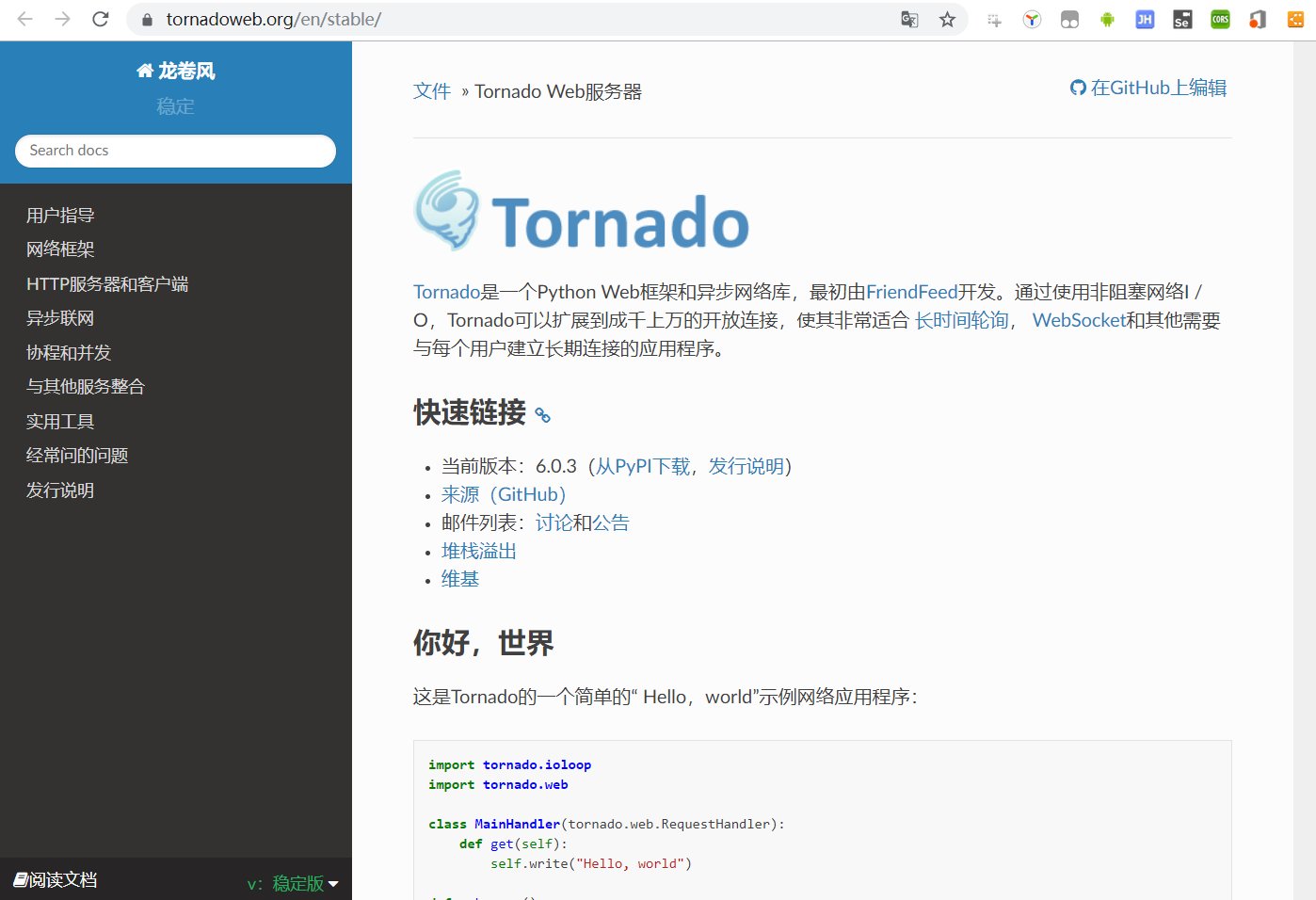Click the 长时间轮询 link

click(x=962, y=320)
